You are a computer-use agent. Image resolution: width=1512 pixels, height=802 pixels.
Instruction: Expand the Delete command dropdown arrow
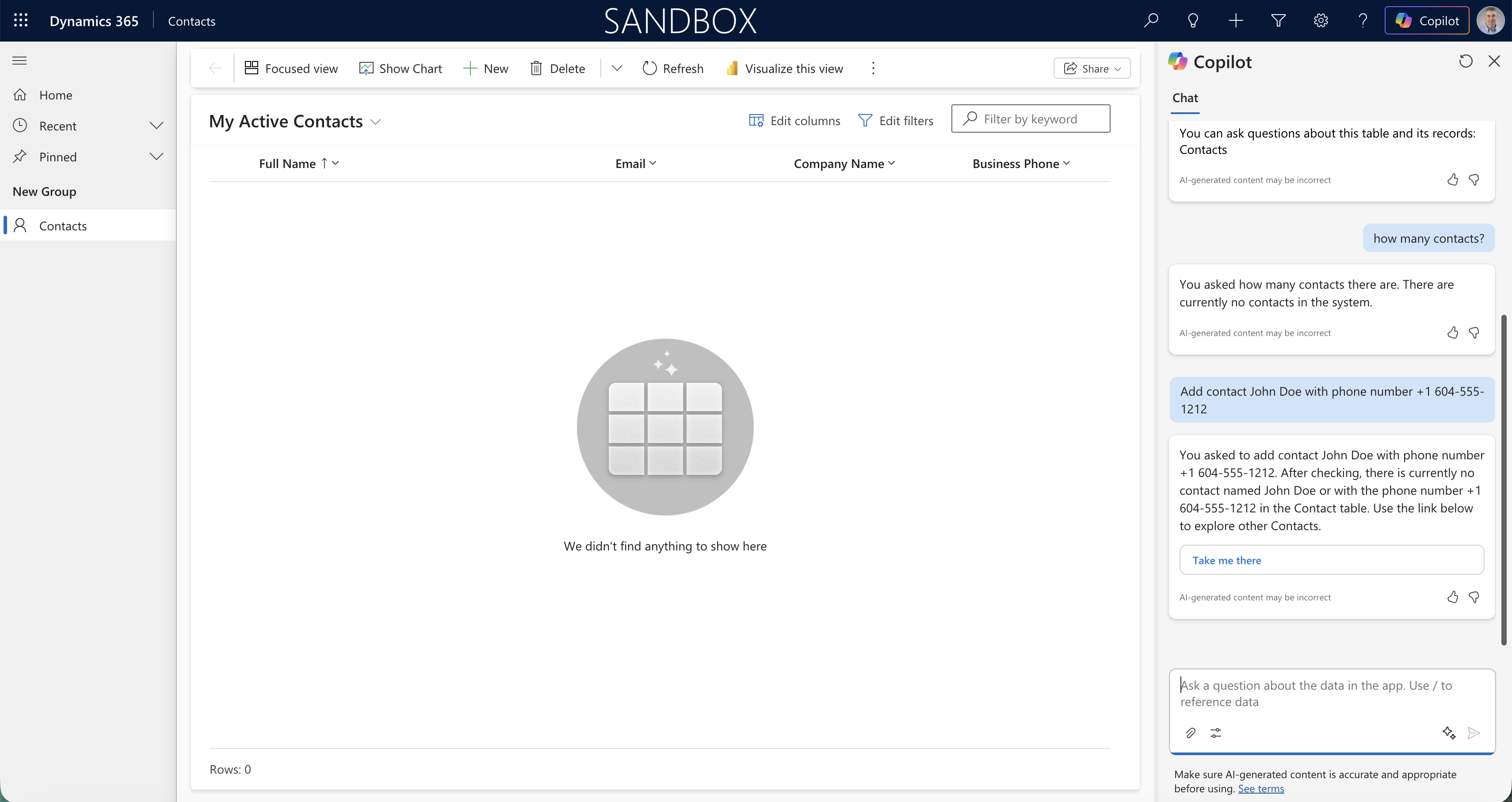pyautogui.click(x=616, y=68)
